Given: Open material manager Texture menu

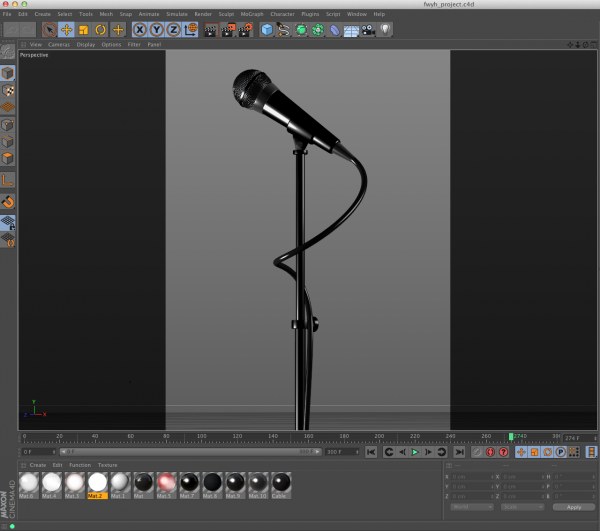Looking at the screenshot, I should tap(108, 465).
